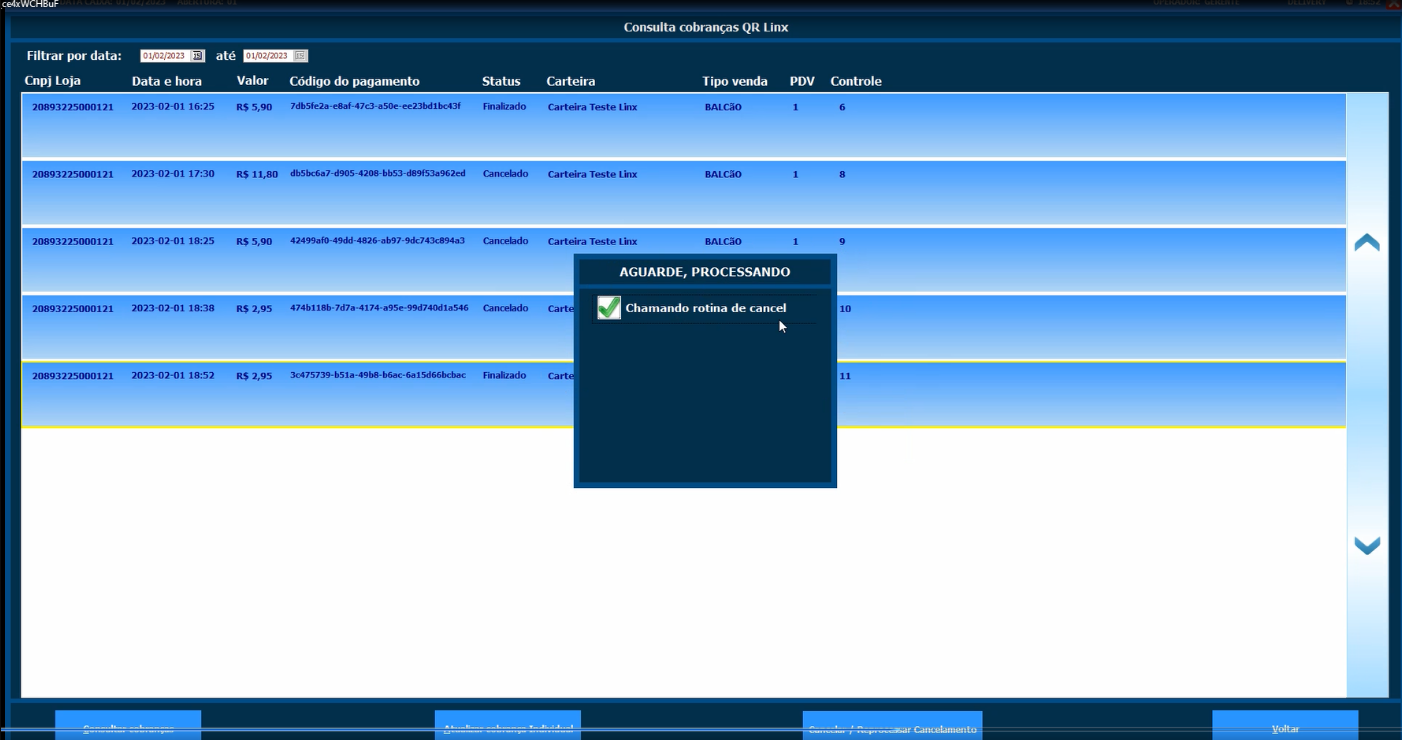Click the Consultar cobranças button
This screenshot has height=740, width=1402.
(128, 726)
